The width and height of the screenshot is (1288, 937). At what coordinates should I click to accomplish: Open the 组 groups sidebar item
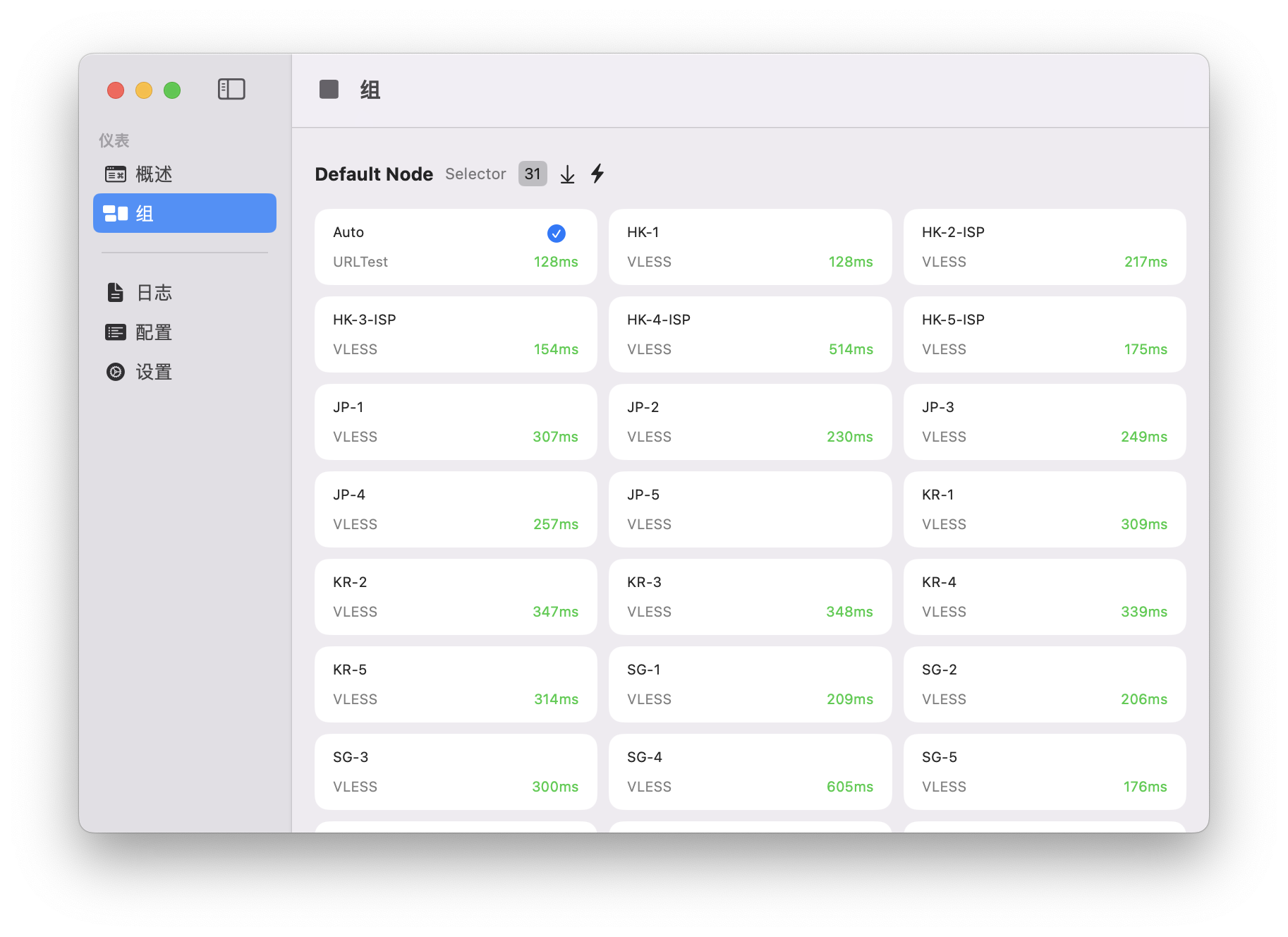(185, 213)
